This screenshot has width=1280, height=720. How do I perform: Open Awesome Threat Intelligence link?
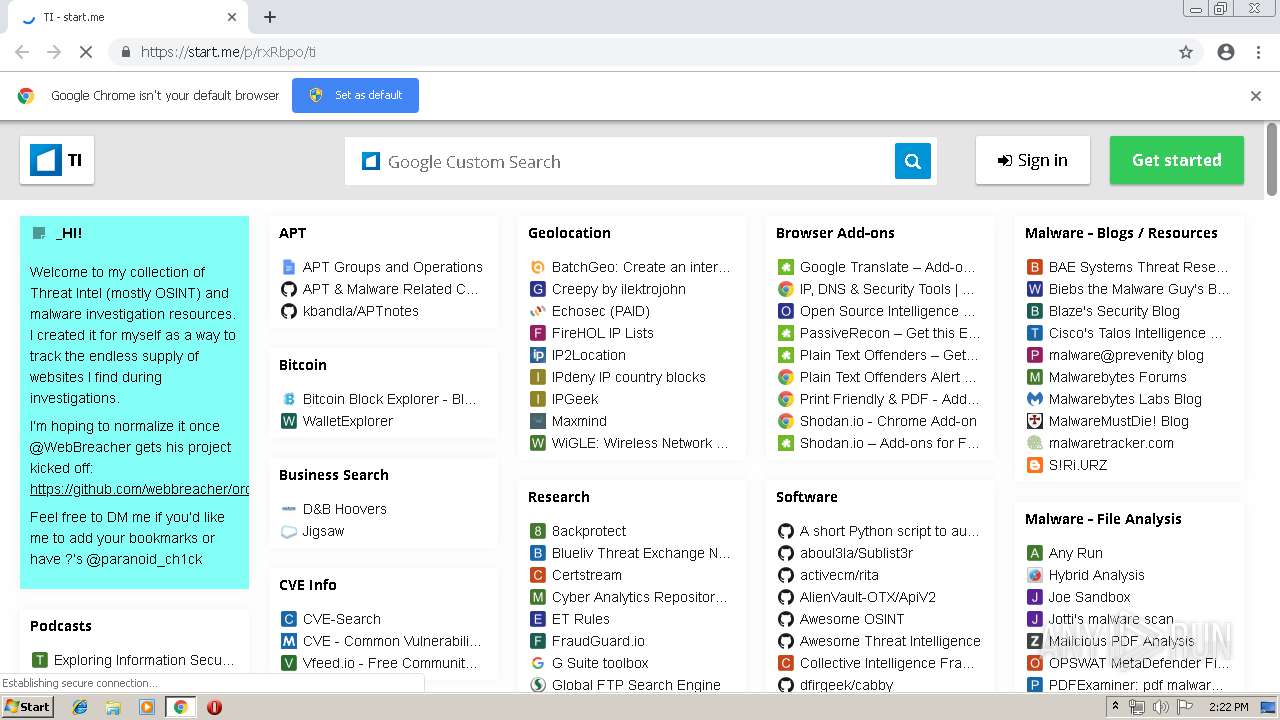[890, 641]
